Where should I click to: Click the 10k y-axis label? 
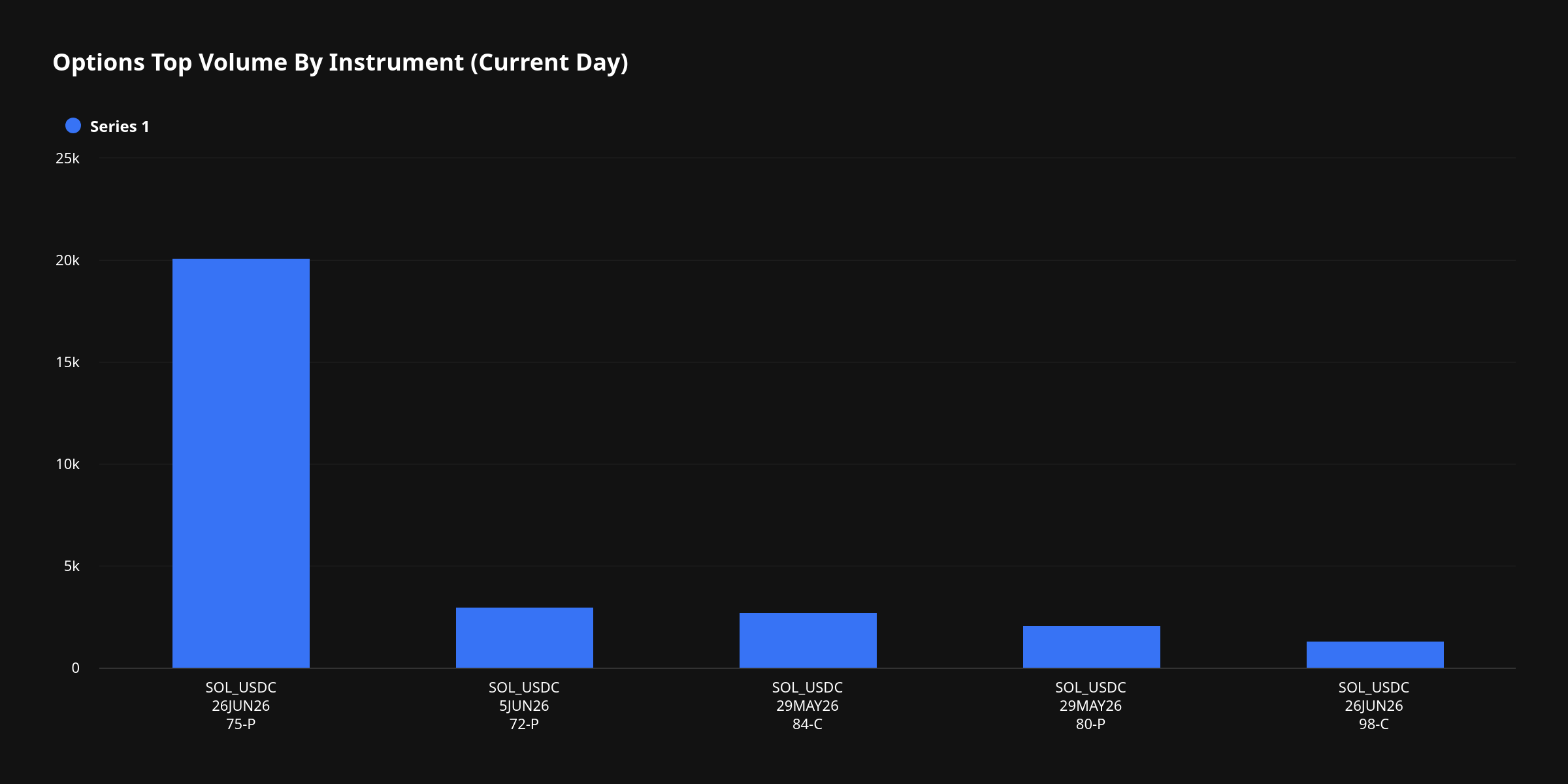(x=67, y=464)
